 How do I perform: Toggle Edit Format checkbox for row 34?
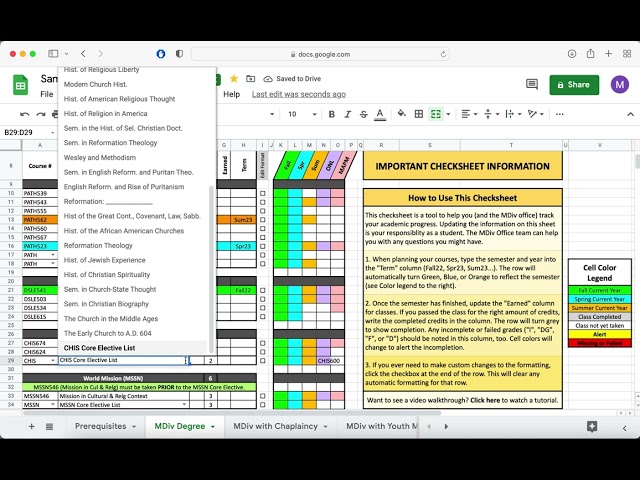(262, 405)
